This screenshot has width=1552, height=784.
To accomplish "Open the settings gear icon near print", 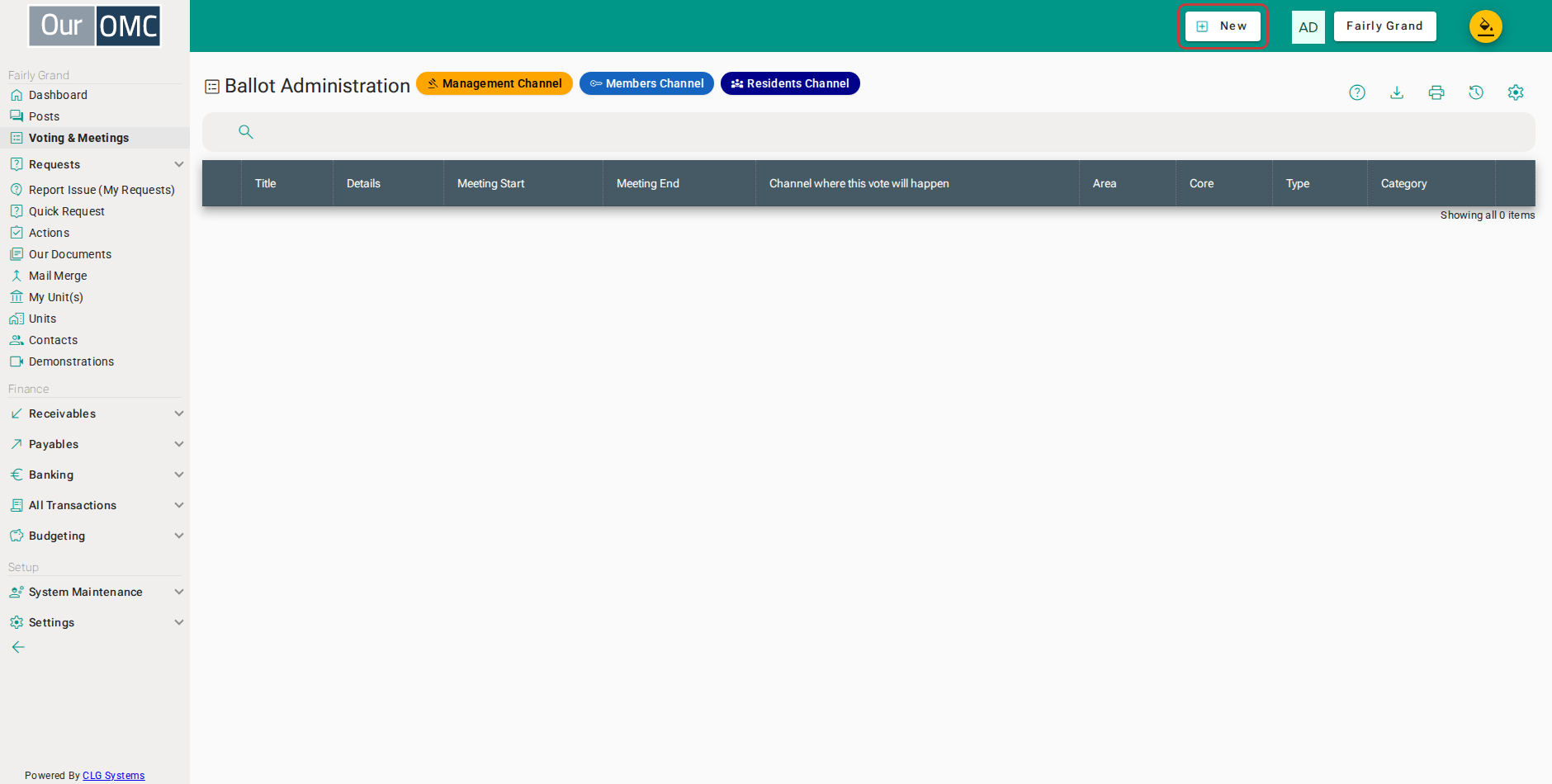I will tap(1516, 92).
